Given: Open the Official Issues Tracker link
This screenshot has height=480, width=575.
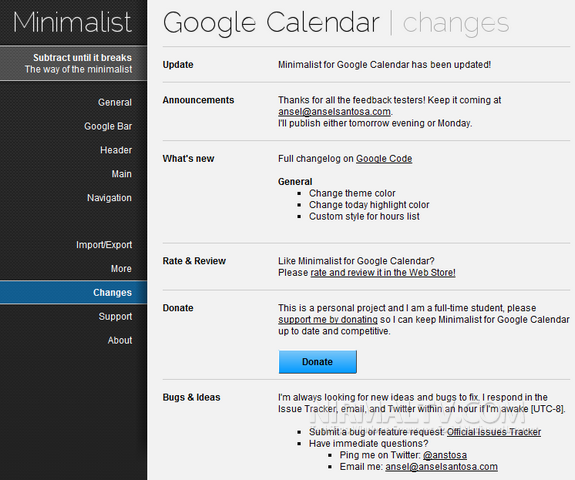Looking at the screenshot, I should (x=494, y=432).
